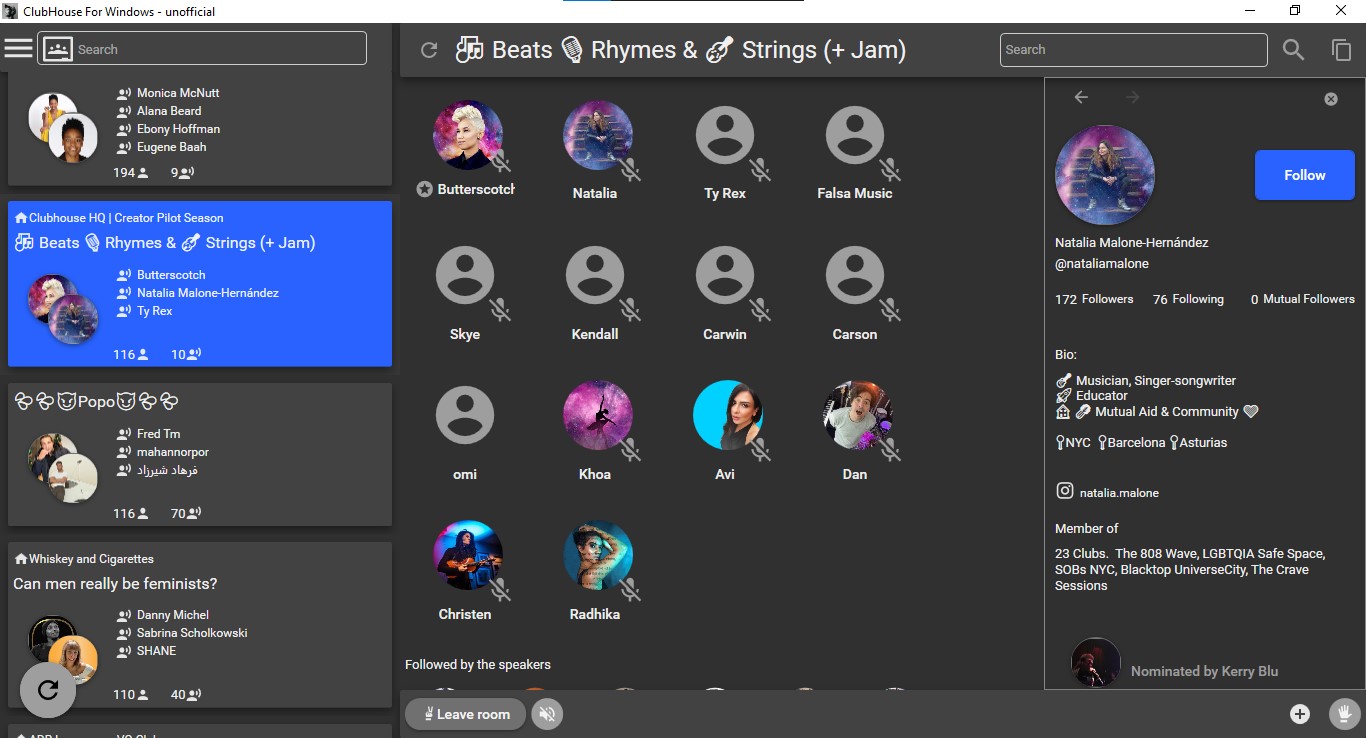
Task: Open Carwin's profile avatar
Action: coord(725,275)
